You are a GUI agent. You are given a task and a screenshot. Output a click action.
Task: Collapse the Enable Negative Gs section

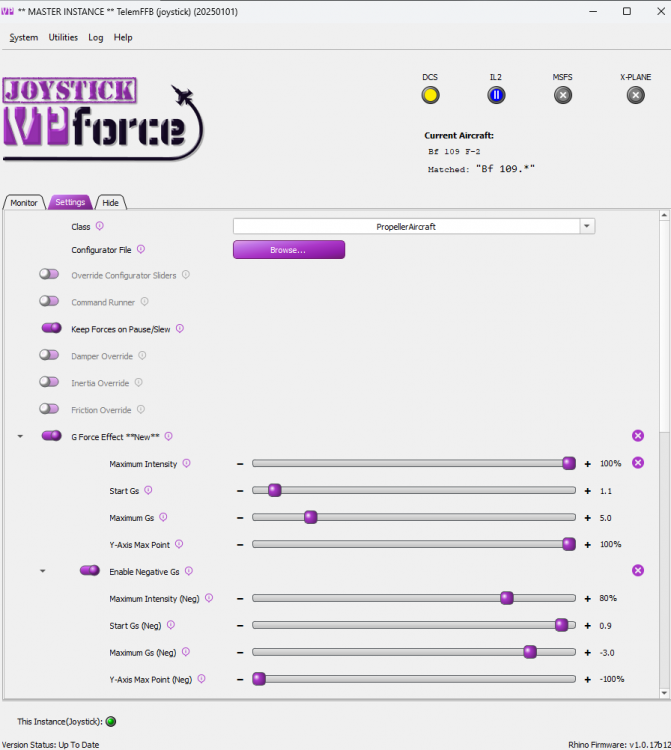tap(43, 571)
